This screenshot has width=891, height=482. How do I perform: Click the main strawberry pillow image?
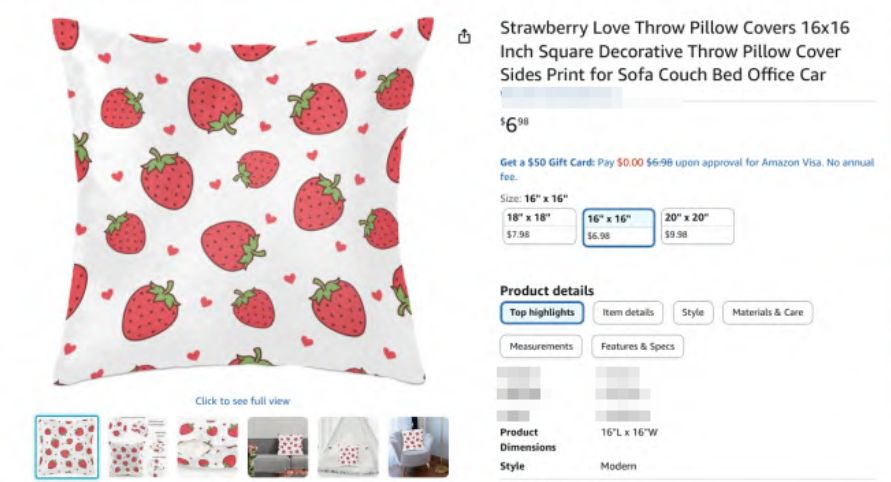point(242,195)
